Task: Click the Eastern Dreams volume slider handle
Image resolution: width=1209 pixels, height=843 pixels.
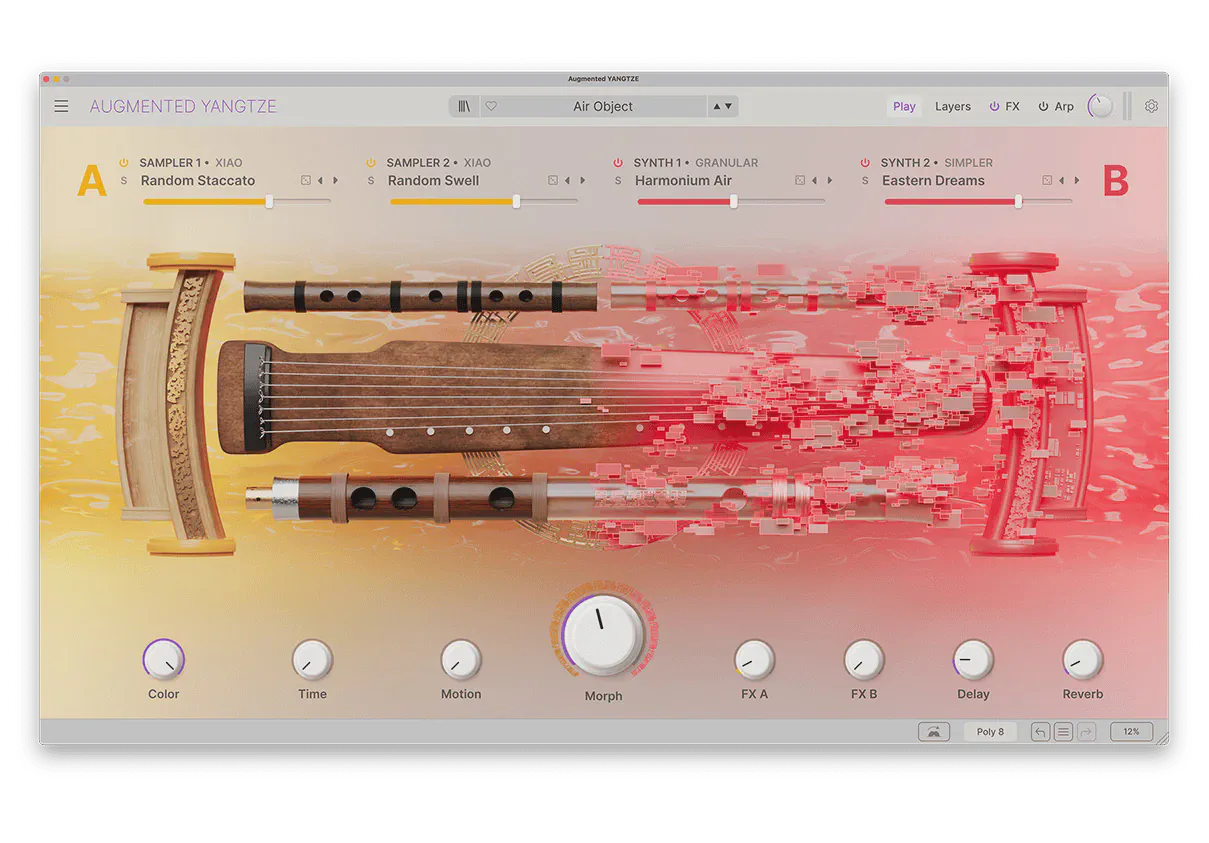Action: click(1018, 201)
